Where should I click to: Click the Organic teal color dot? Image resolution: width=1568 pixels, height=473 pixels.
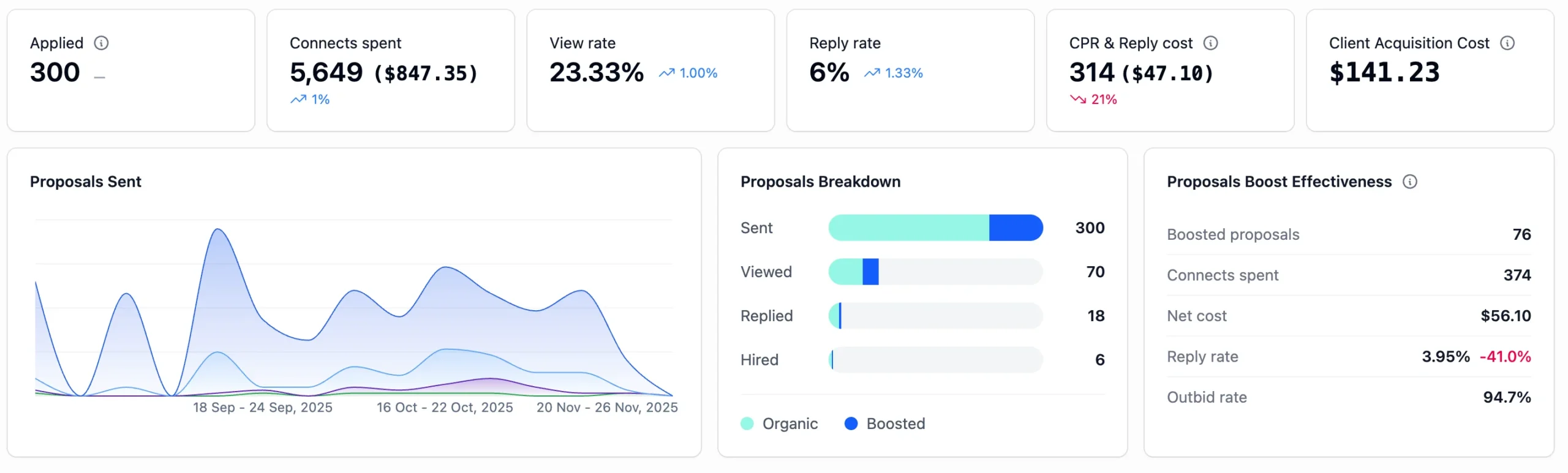click(747, 423)
